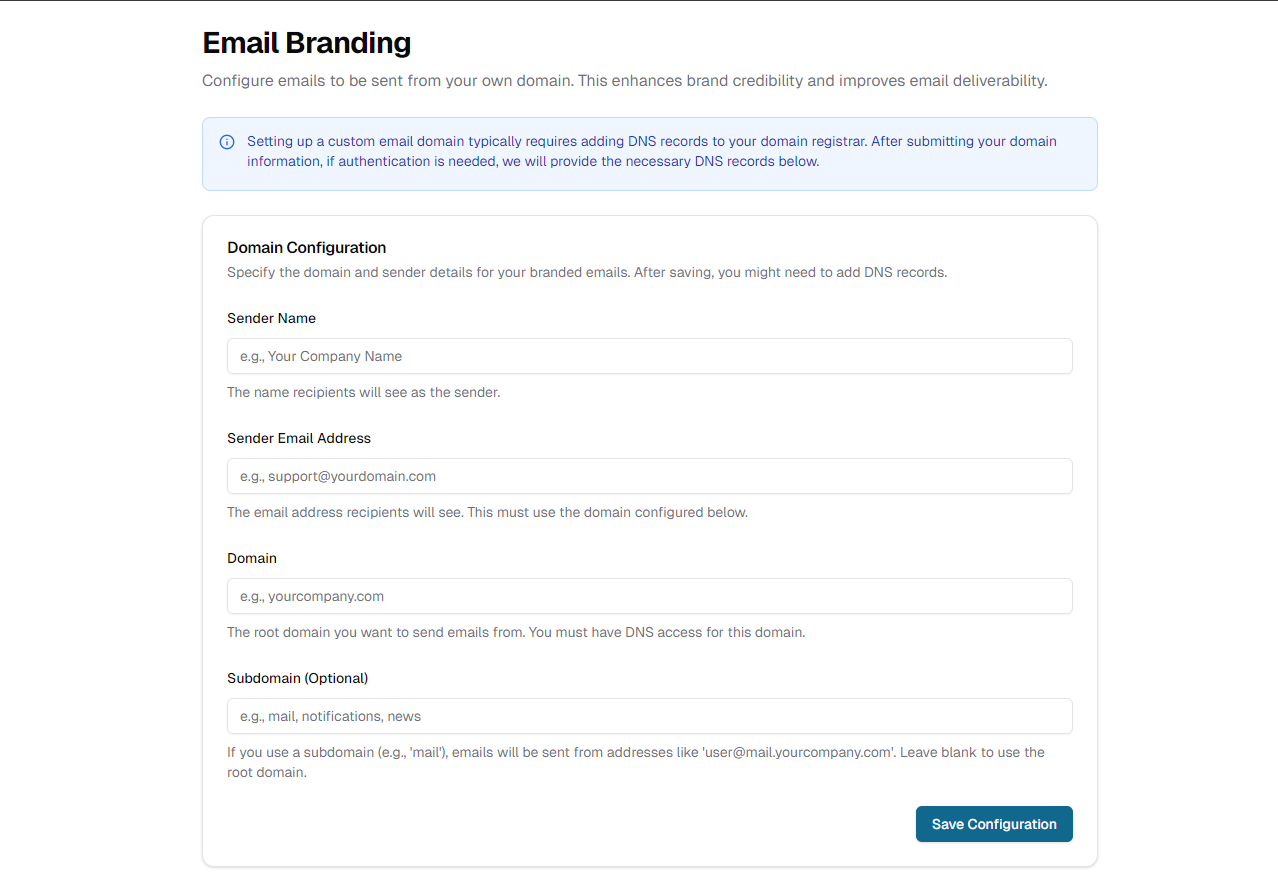Viewport: 1278px width, 888px height.
Task: Click the Email Branding page heading
Action: point(306,43)
